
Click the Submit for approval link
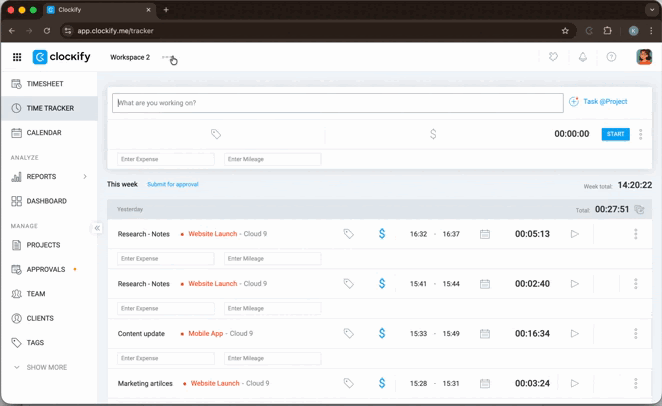[173, 185]
